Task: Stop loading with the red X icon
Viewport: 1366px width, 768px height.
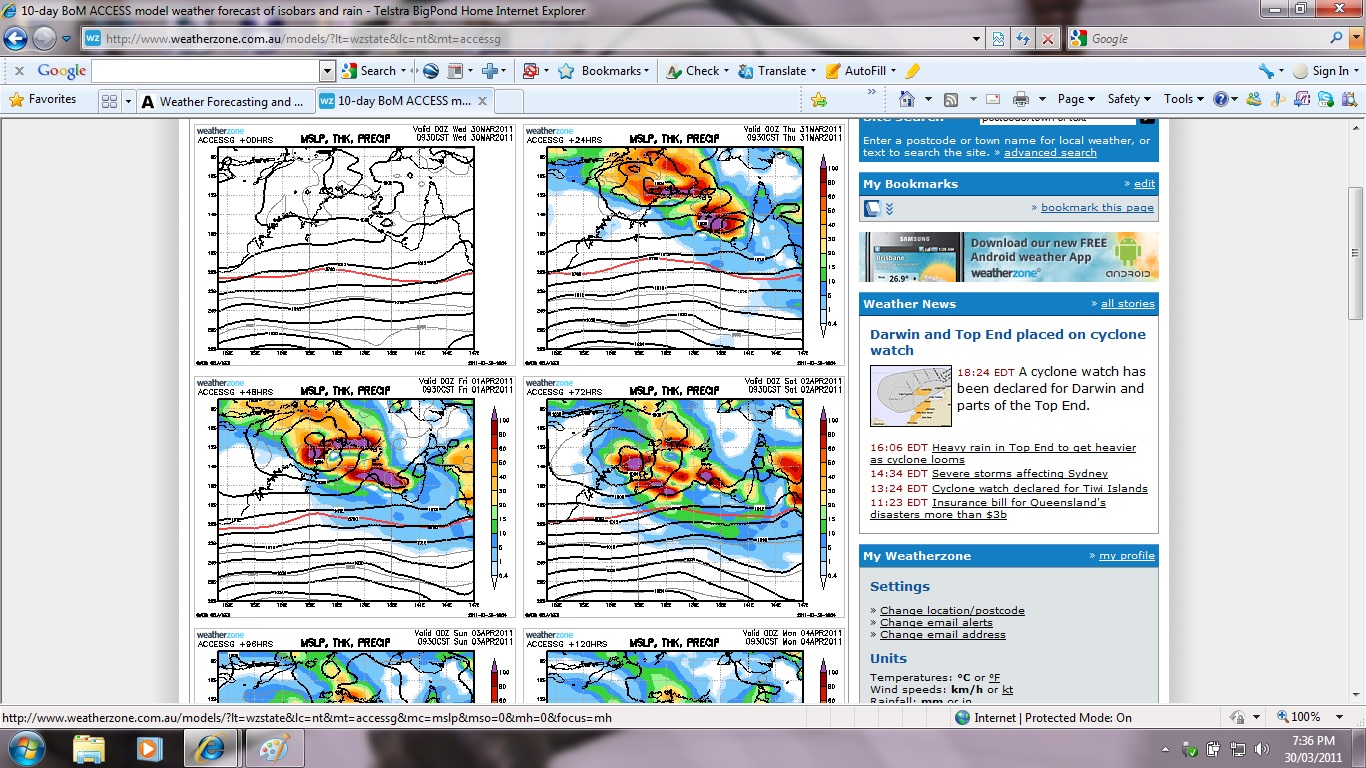Action: (x=1047, y=39)
